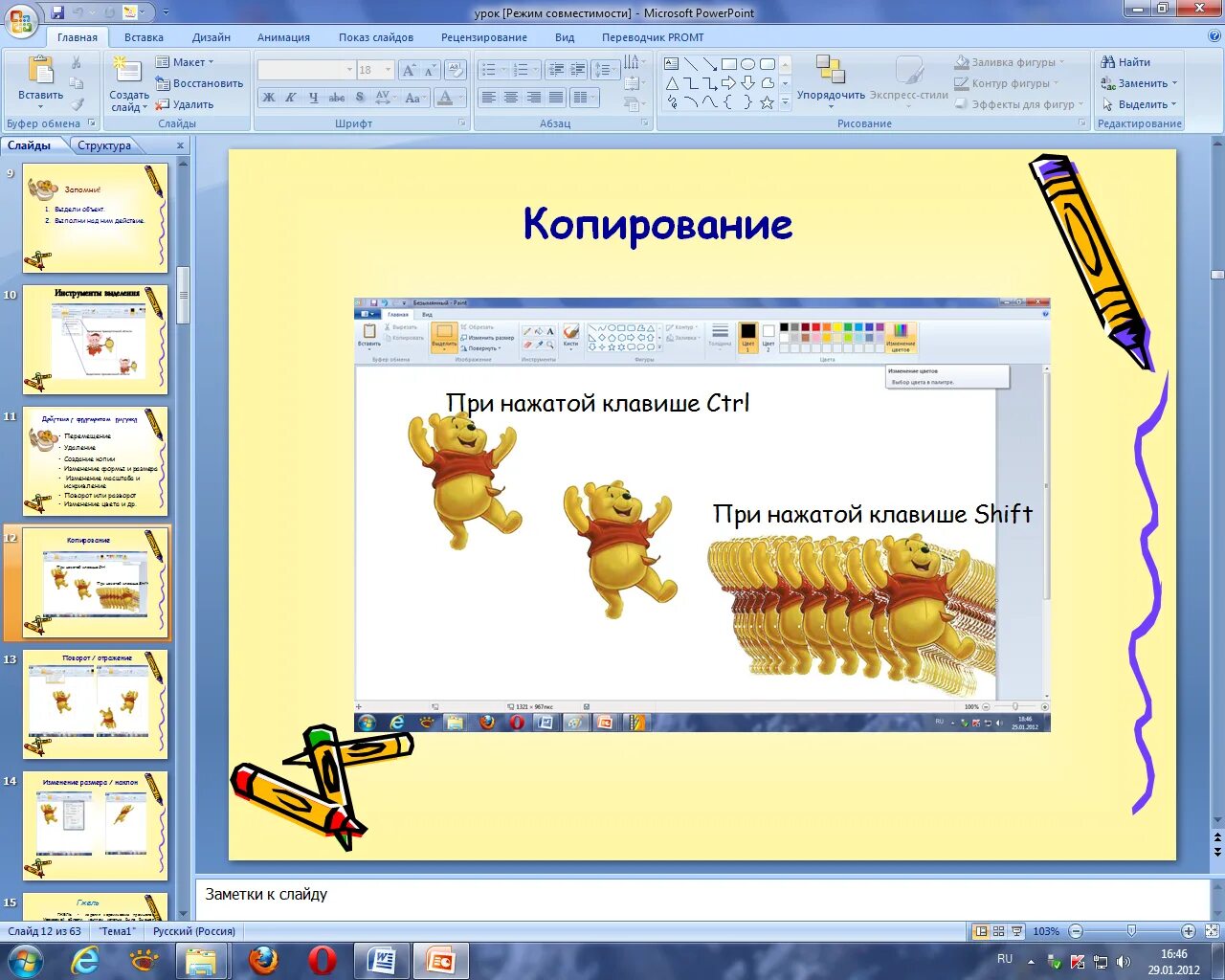Switch to Slide Sorter view in status bar

click(x=998, y=931)
